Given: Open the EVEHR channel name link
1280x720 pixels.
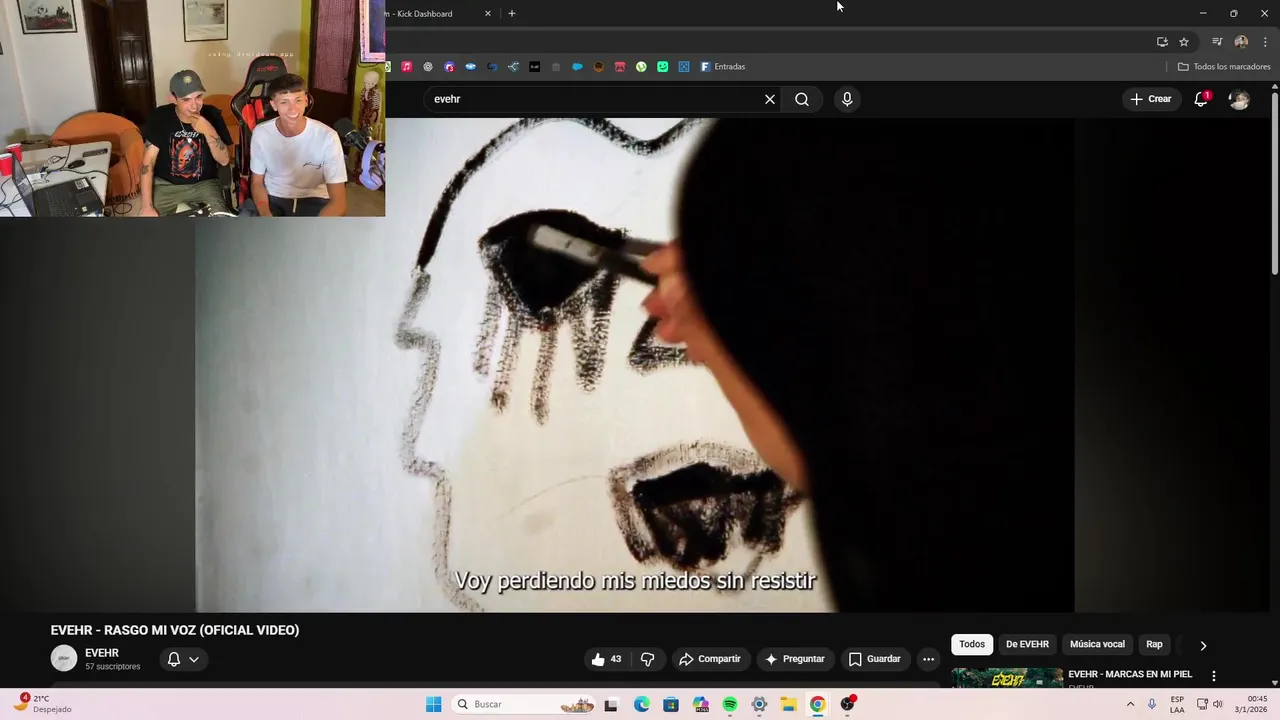Looking at the screenshot, I should 102,653.
